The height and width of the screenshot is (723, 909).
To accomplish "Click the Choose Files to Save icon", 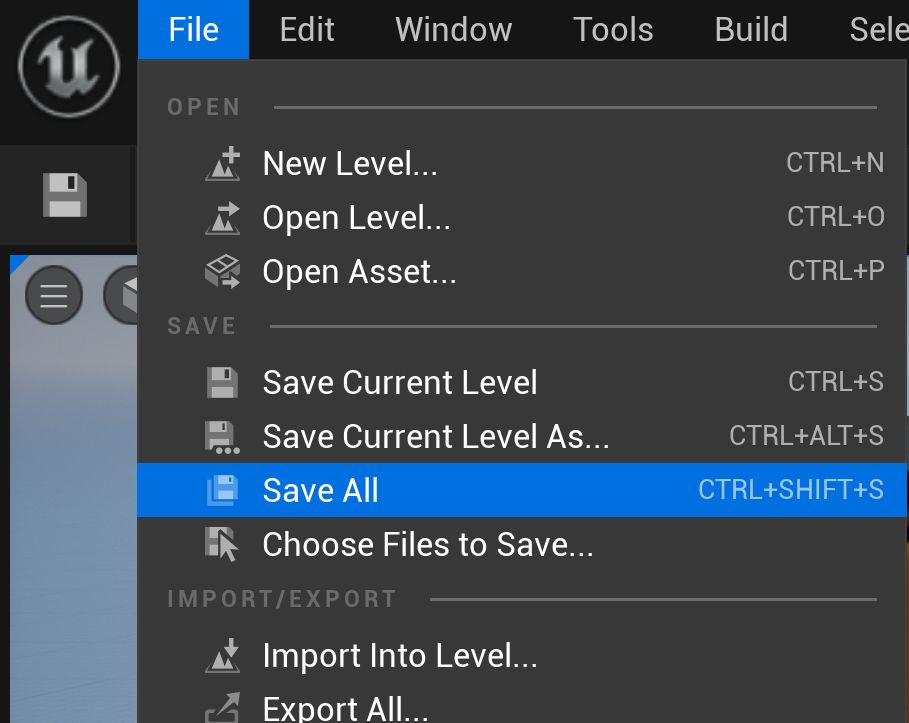I will coord(222,545).
